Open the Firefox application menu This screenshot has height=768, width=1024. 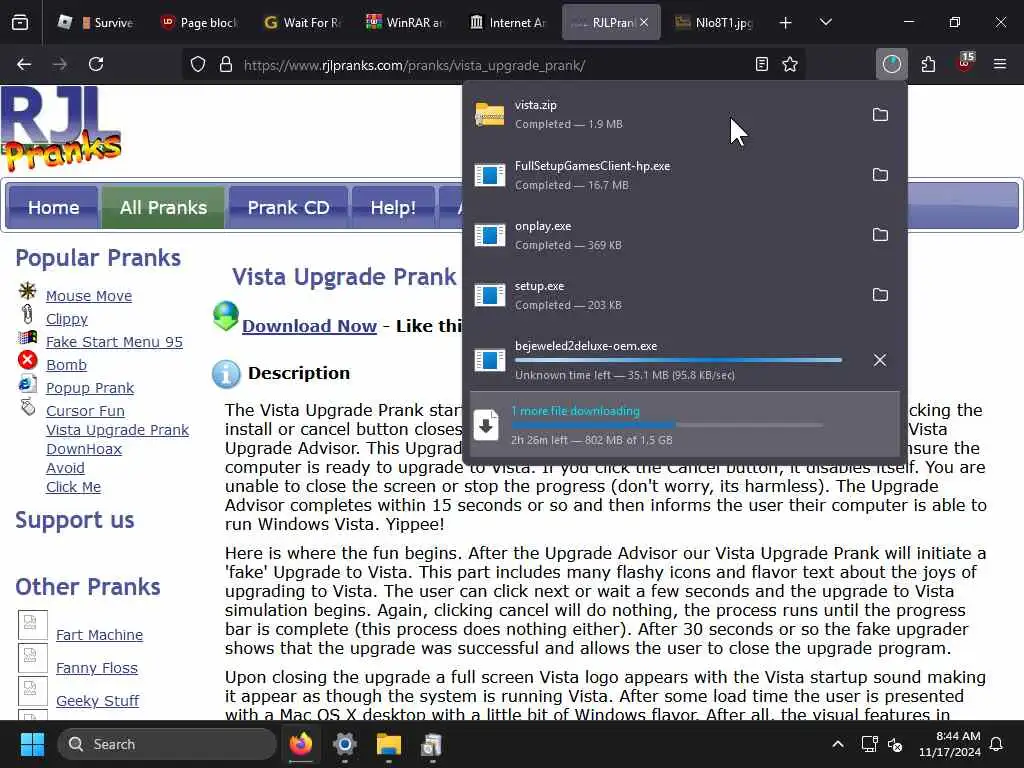tap(1000, 64)
